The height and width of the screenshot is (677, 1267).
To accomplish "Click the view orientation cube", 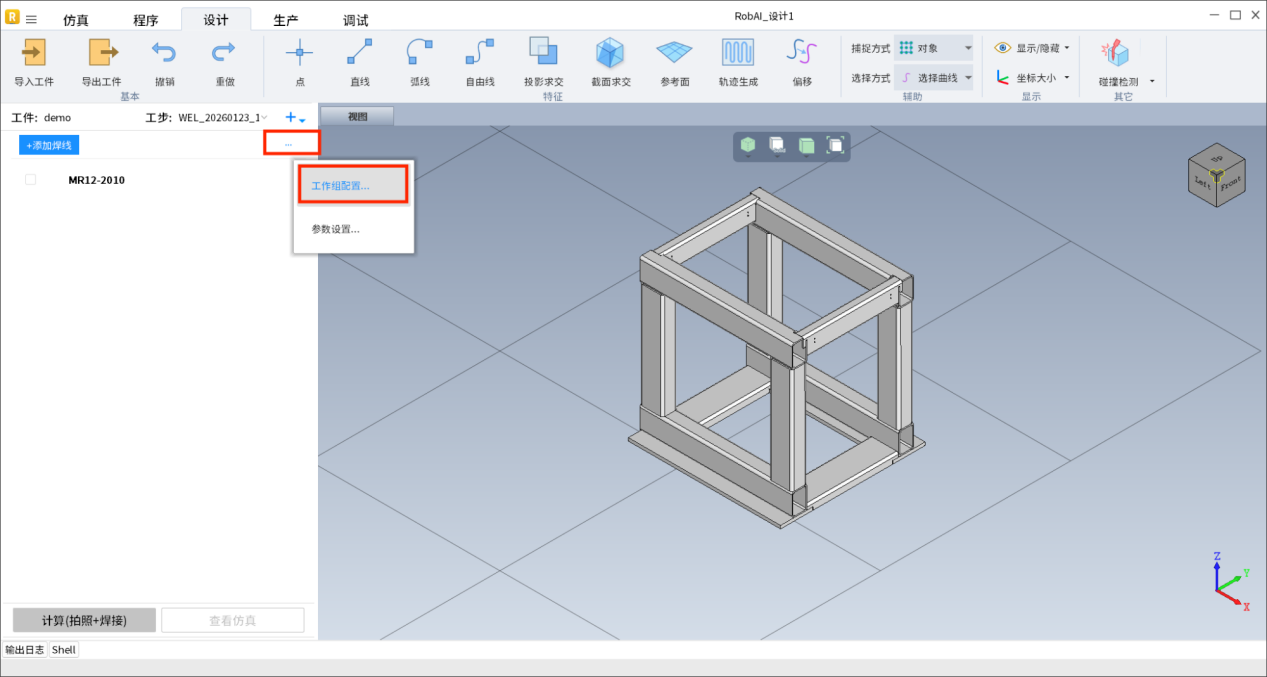I will click(x=1217, y=177).
